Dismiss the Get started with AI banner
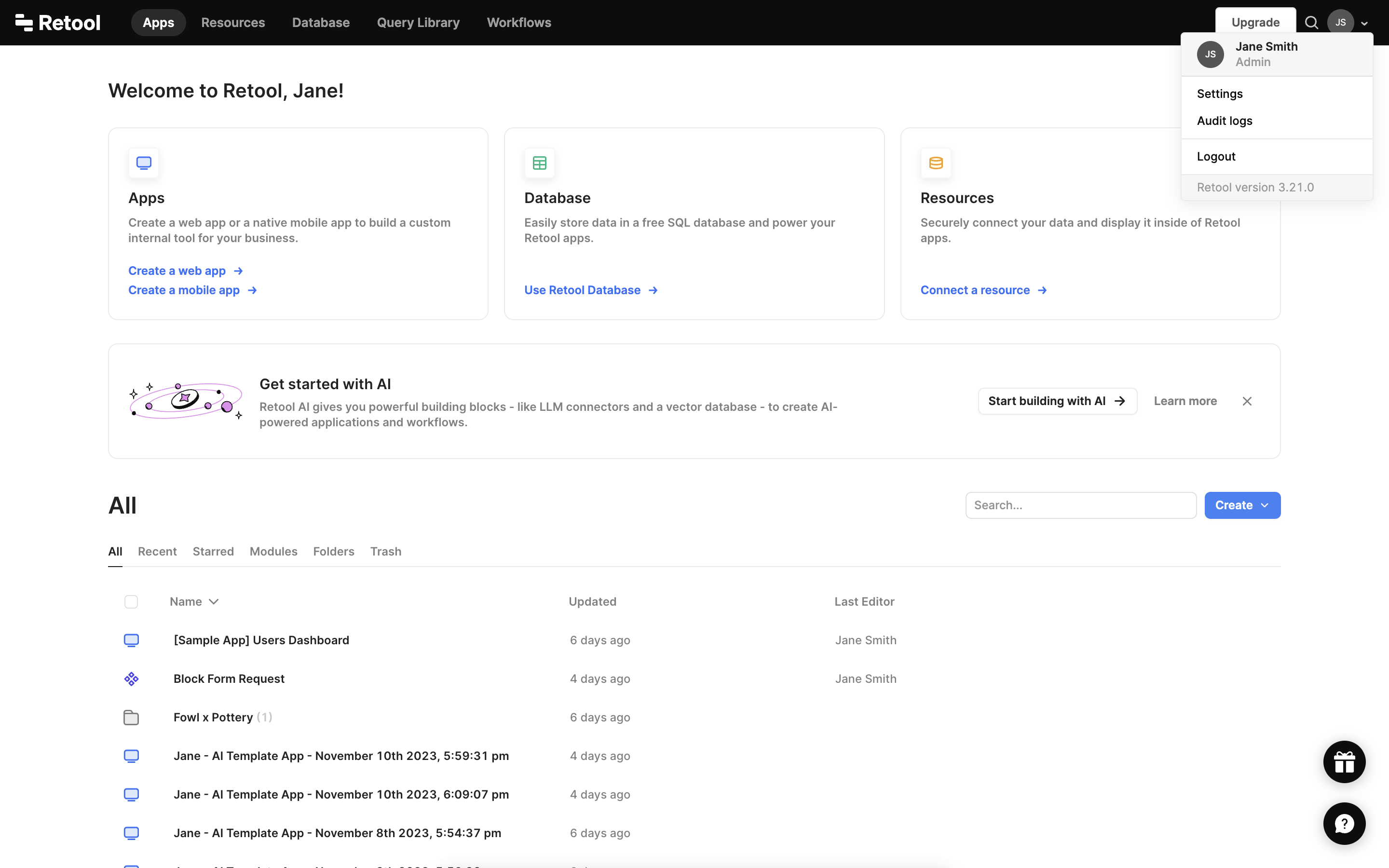1389x868 pixels. pyautogui.click(x=1247, y=401)
